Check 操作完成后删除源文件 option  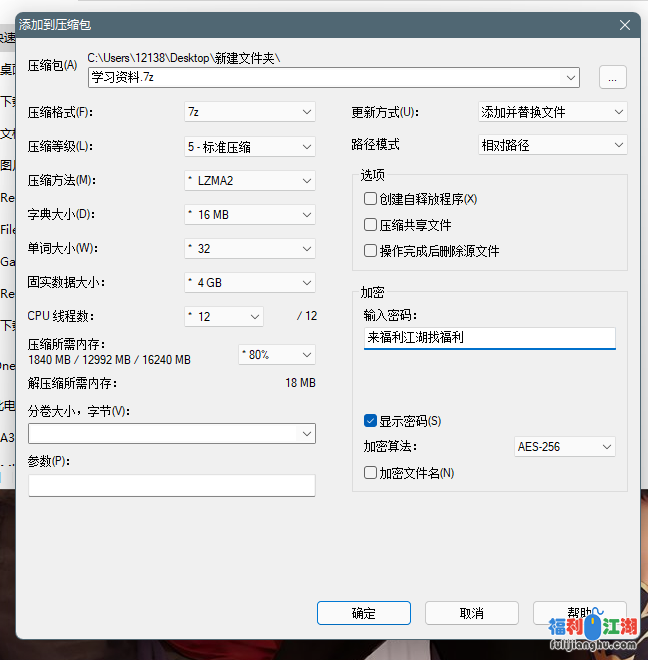(x=371, y=251)
